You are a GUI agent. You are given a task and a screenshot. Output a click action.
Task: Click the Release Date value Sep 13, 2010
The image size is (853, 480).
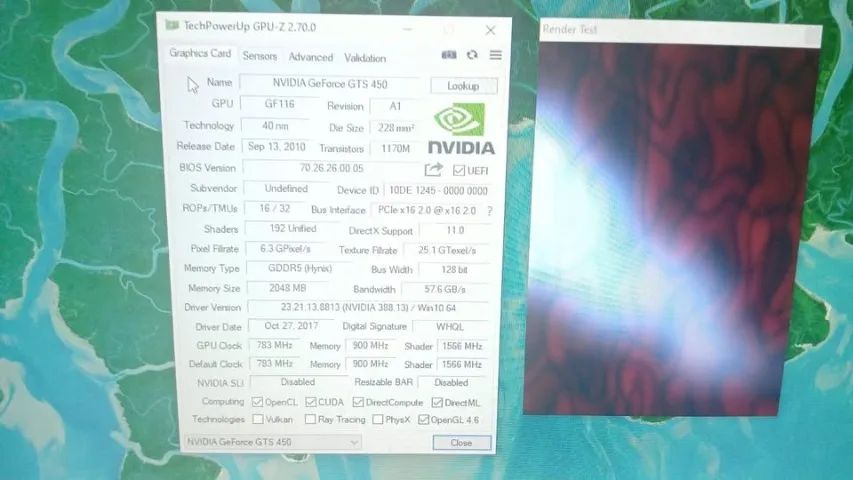pos(276,146)
